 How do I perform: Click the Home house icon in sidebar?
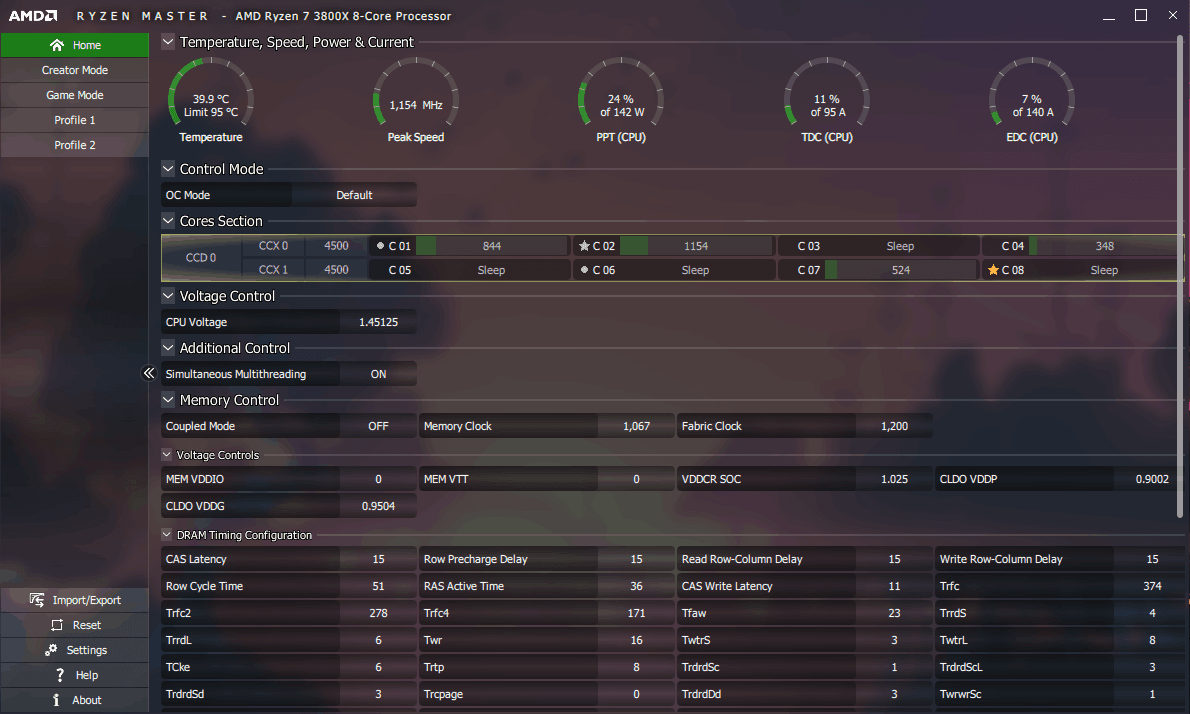57,46
